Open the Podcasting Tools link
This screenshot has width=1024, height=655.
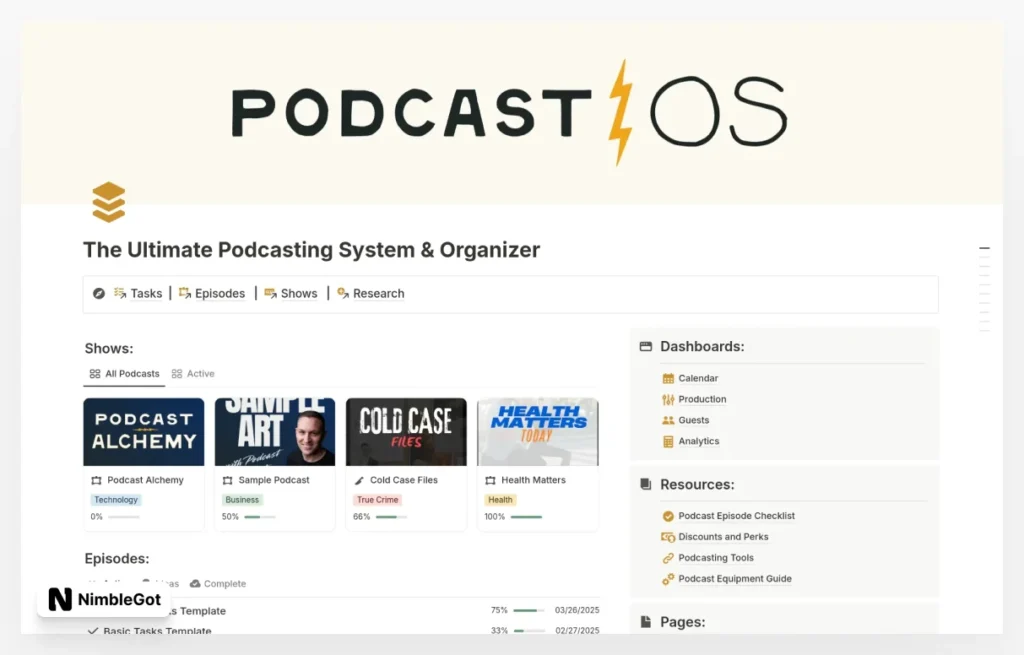(716, 558)
